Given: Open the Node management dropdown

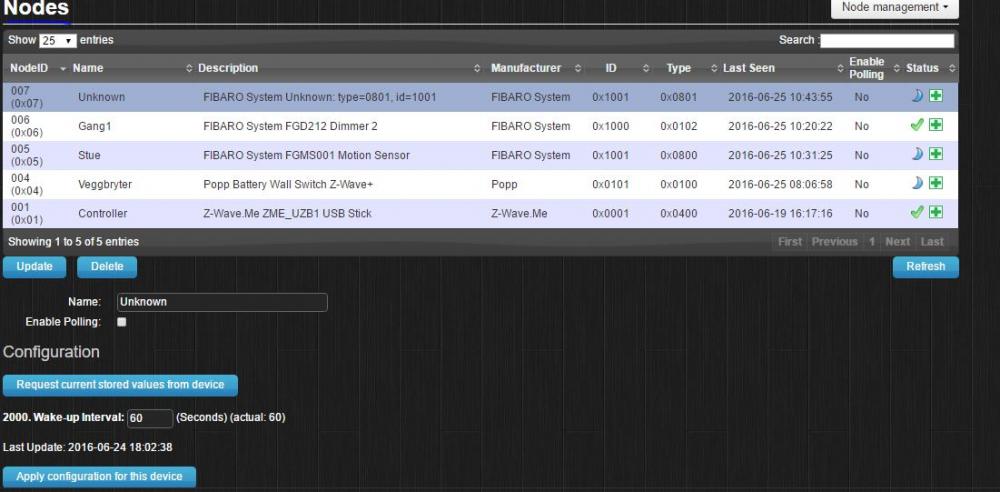Looking at the screenshot, I should pyautogui.click(x=894, y=8).
